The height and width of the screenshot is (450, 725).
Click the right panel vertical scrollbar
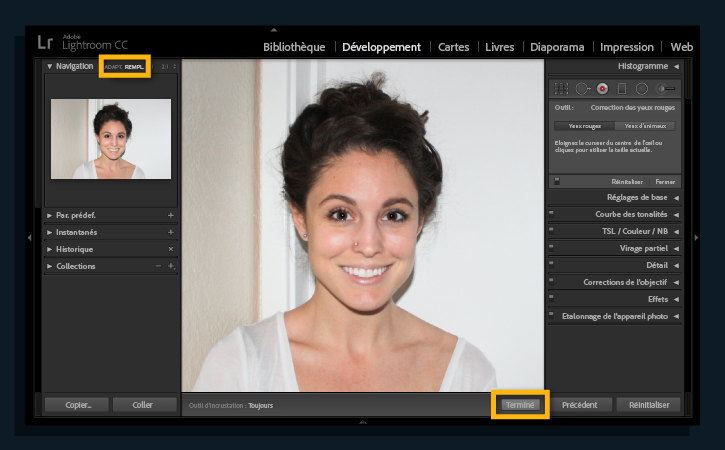pos(688,79)
